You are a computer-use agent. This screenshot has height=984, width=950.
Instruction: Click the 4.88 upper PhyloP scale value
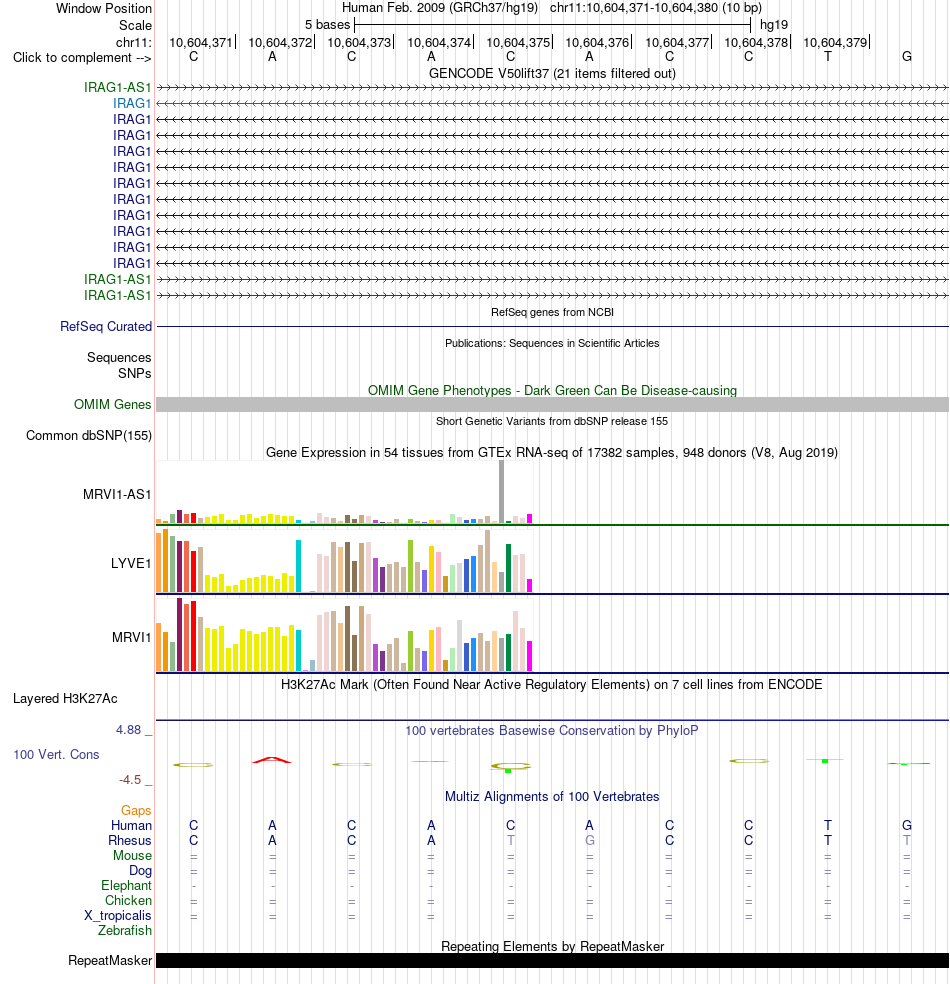pyautogui.click(x=129, y=730)
